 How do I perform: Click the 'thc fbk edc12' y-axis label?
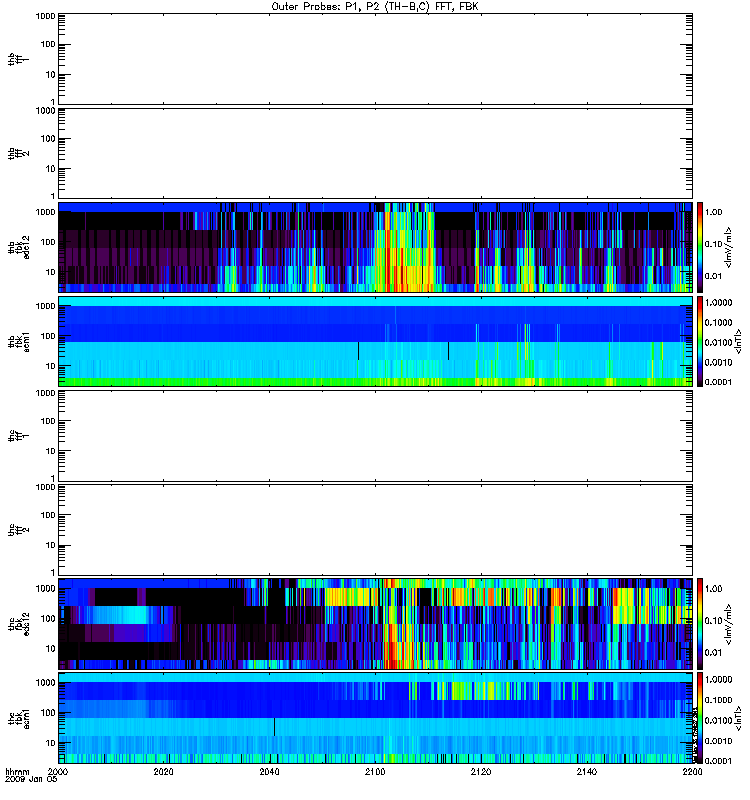click(x=19, y=624)
